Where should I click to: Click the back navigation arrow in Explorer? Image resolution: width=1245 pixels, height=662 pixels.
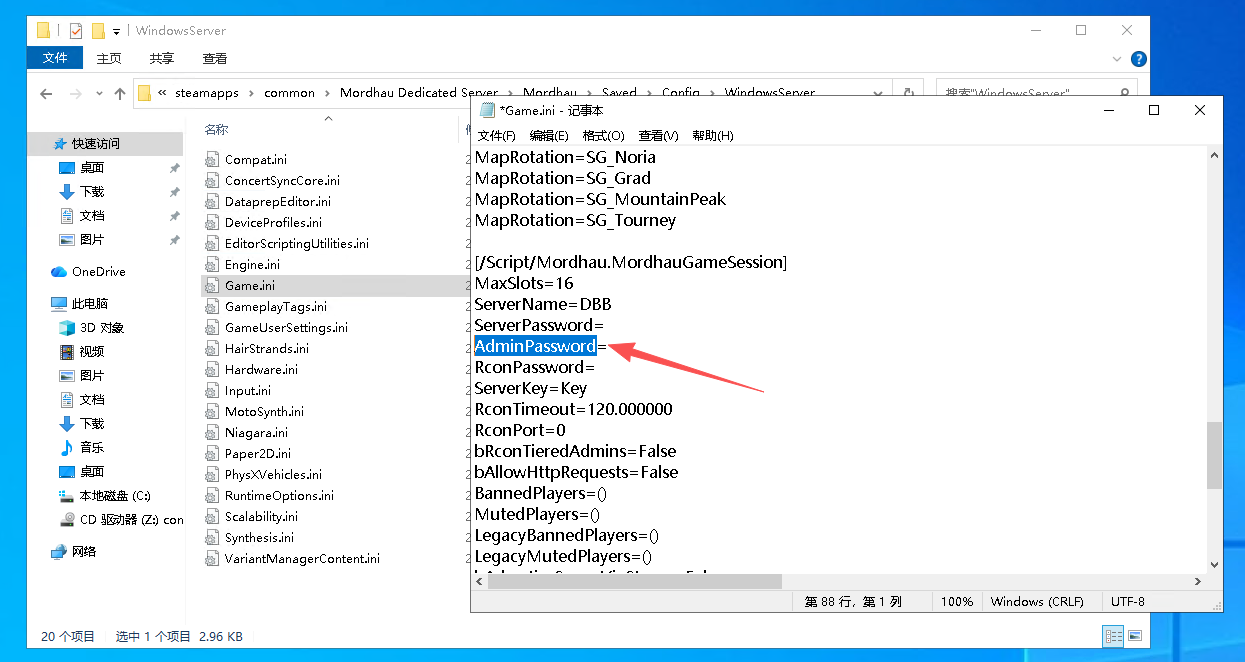[x=46, y=93]
